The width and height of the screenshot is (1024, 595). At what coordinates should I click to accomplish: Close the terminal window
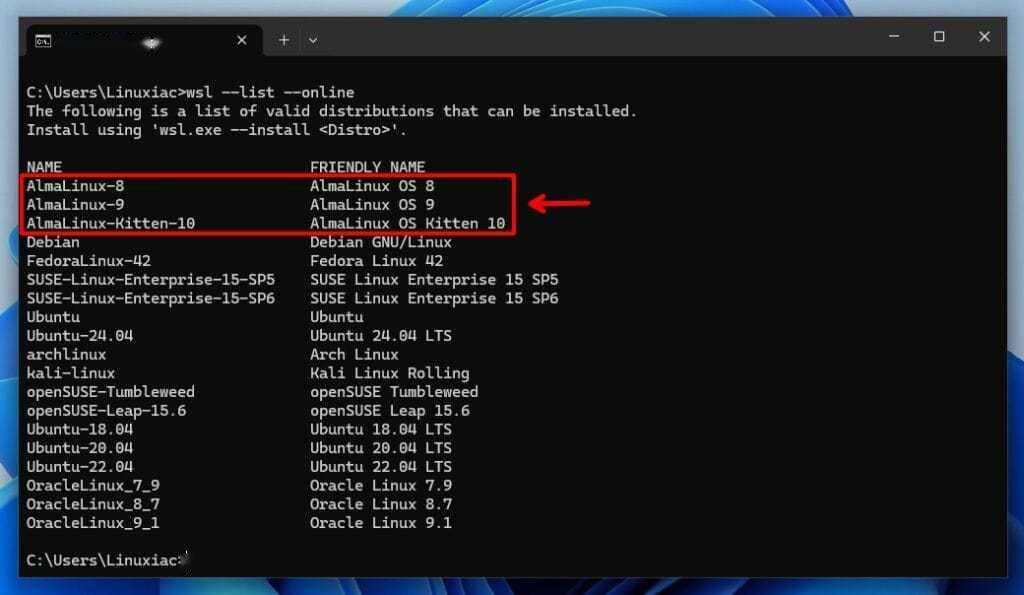(984, 37)
